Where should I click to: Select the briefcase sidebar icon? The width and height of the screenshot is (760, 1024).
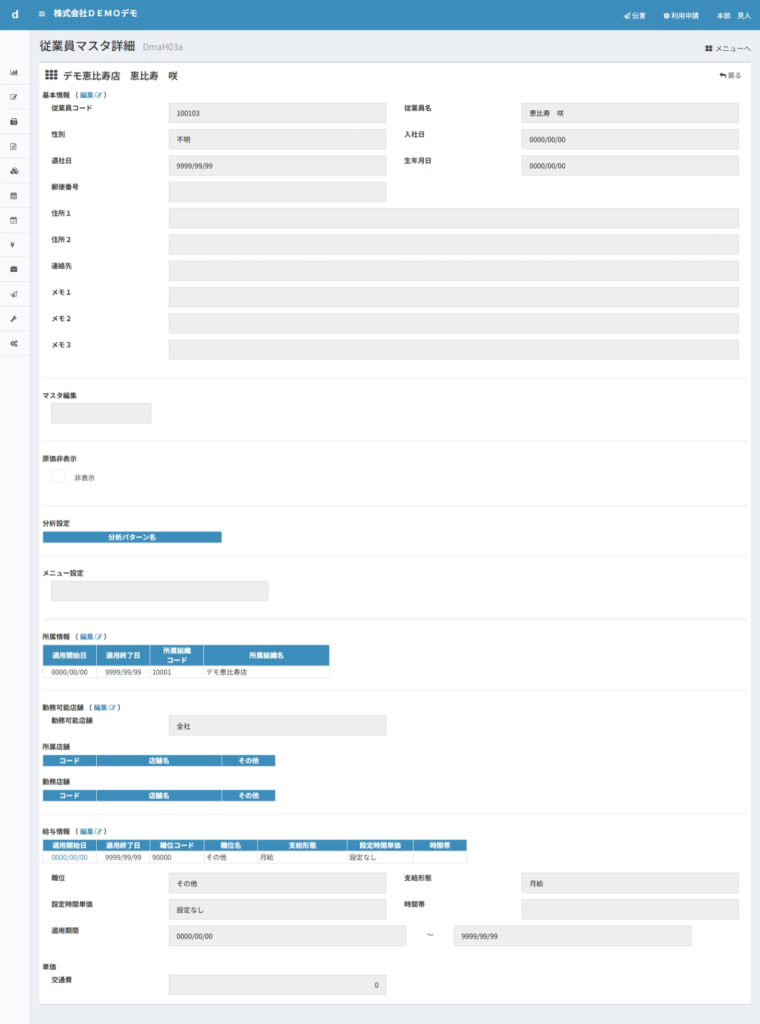pyautogui.click(x=14, y=269)
